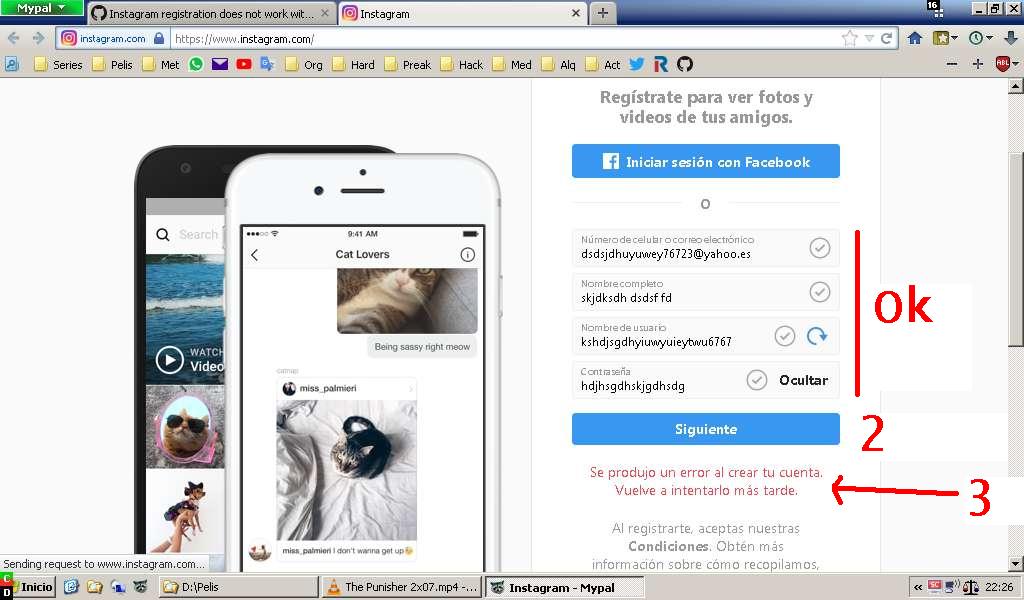Click the search icon at bookmarks bar start
Image resolution: width=1024 pixels, height=600 pixels.
tap(12, 64)
